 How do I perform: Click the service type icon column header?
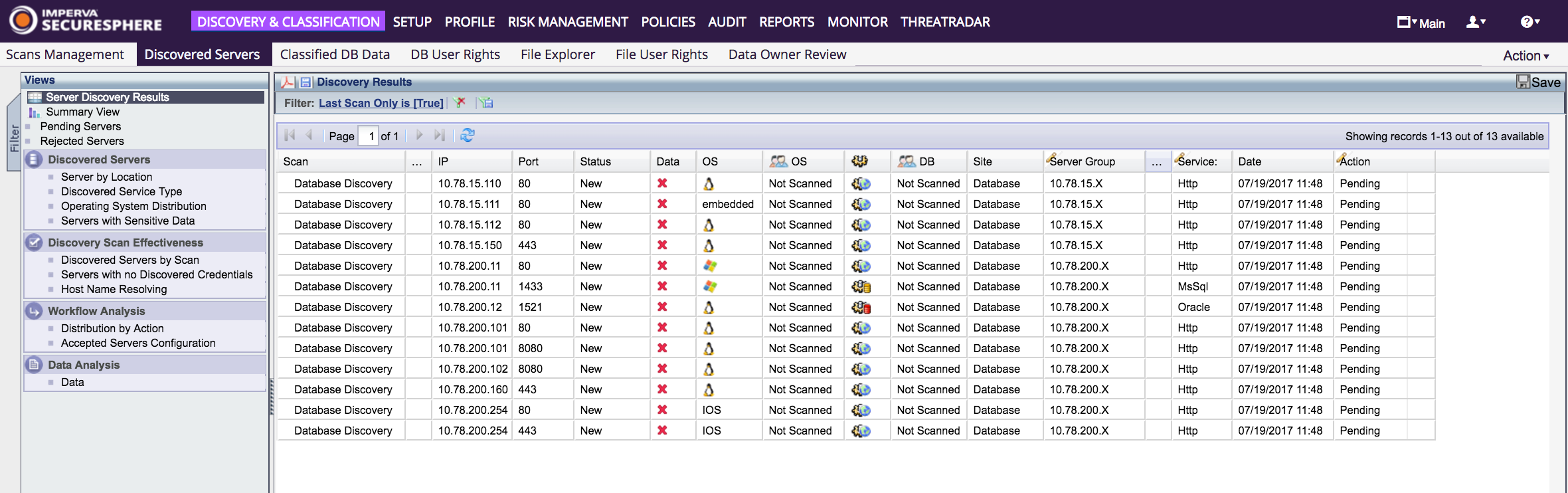(860, 161)
